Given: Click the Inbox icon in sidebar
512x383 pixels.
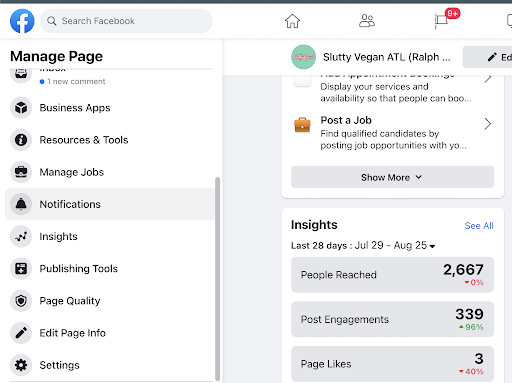Looking at the screenshot, I should [x=21, y=74].
